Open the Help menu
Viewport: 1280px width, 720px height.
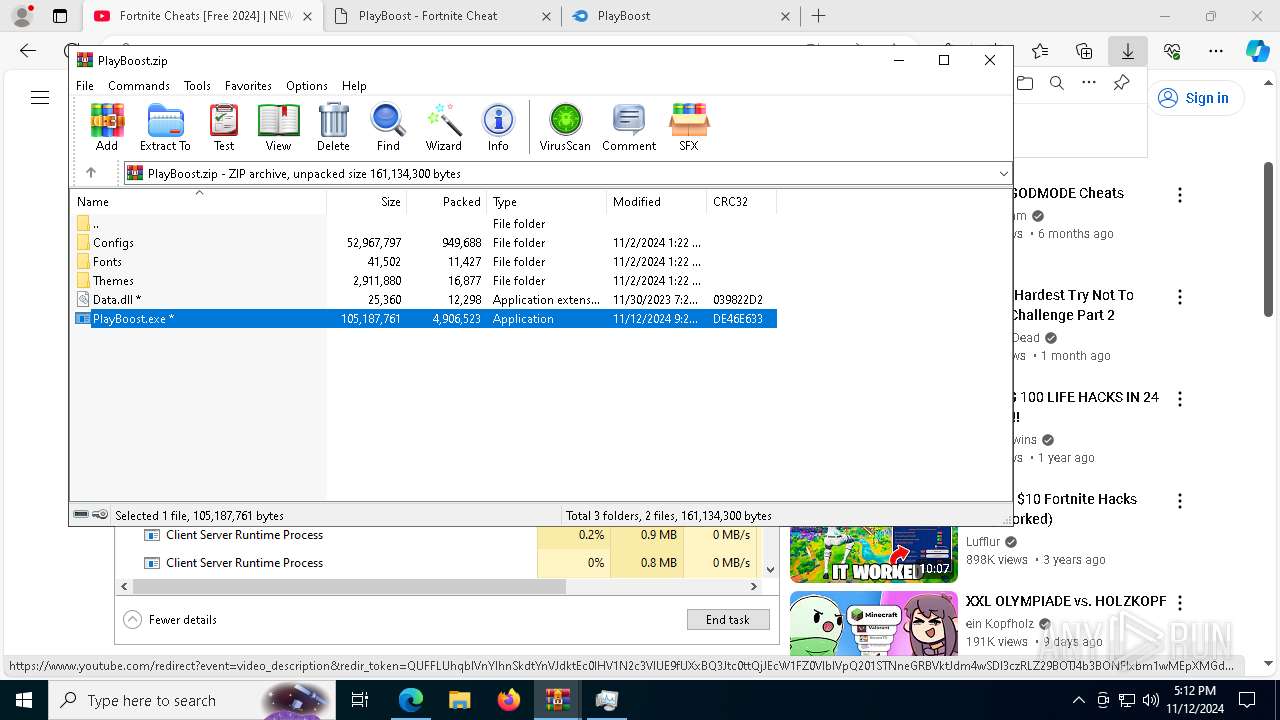(354, 86)
